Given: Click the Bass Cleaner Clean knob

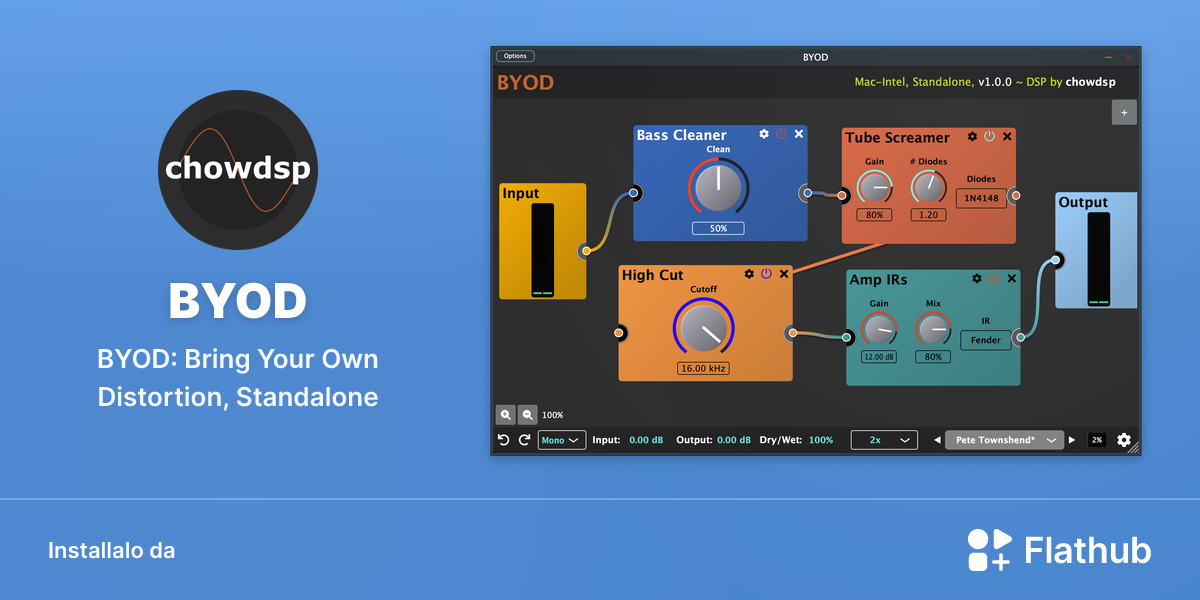Looking at the screenshot, I should pos(718,187).
